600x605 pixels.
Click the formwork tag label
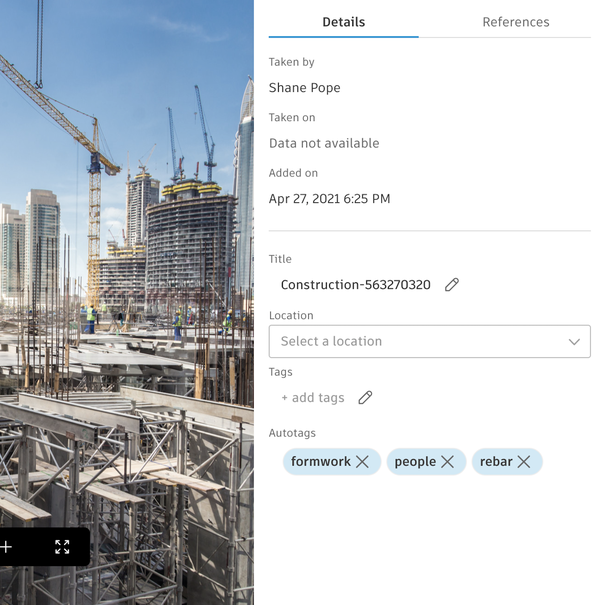tap(321, 461)
